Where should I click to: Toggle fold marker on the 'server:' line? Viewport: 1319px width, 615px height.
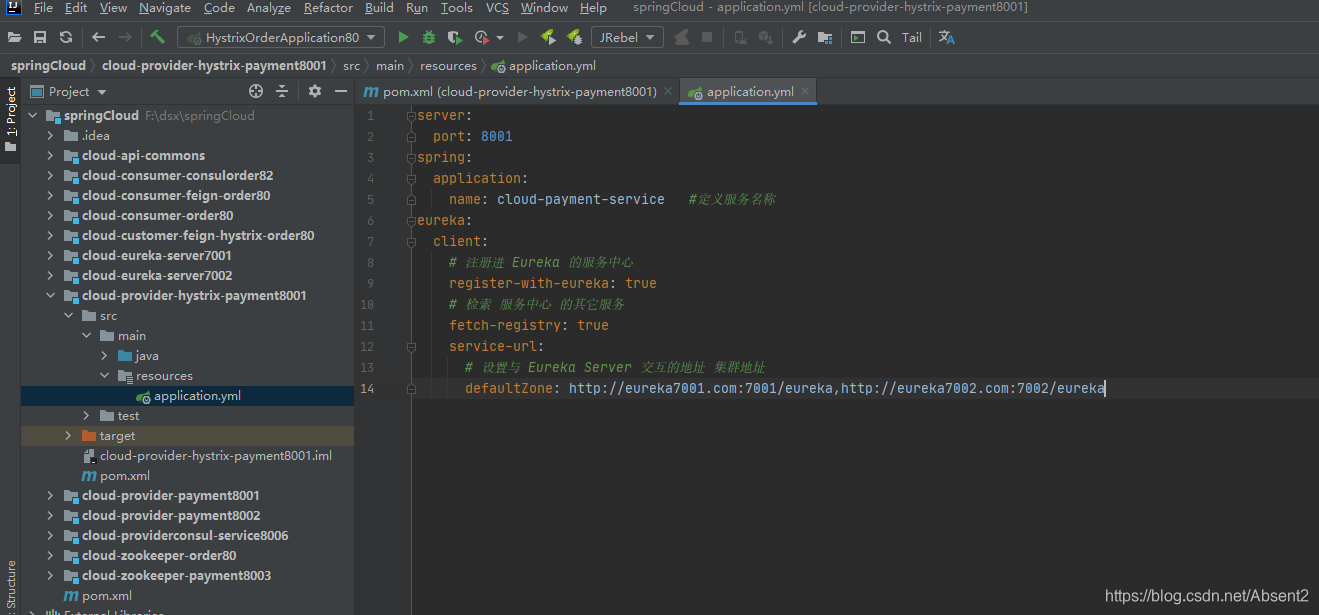411,116
